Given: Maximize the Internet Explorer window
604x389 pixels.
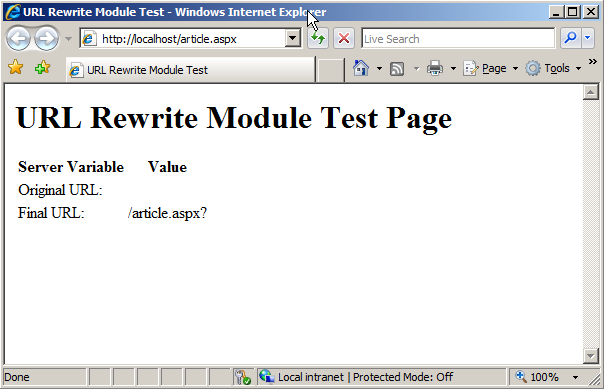Looking at the screenshot, I should 573,12.
